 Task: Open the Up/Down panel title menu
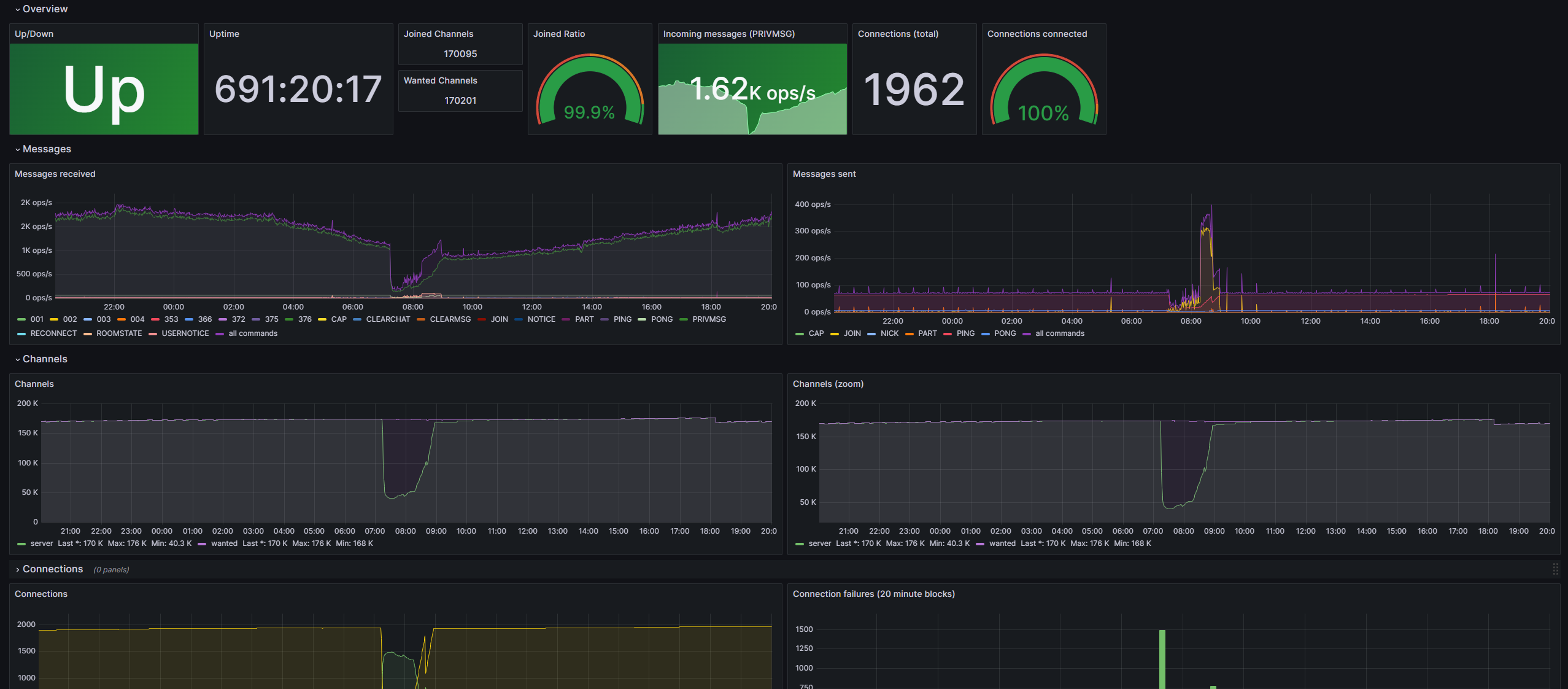(34, 34)
